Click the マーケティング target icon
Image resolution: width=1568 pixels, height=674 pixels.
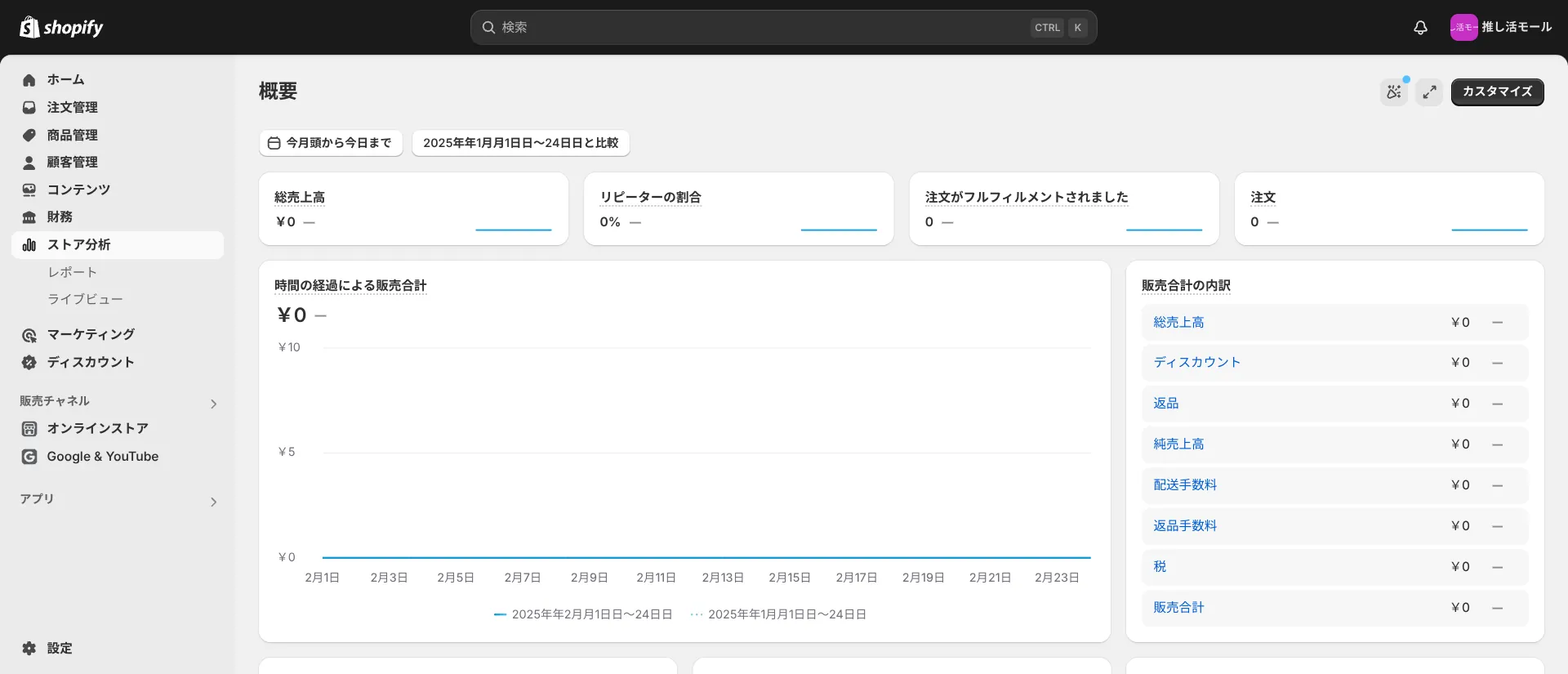click(x=29, y=335)
